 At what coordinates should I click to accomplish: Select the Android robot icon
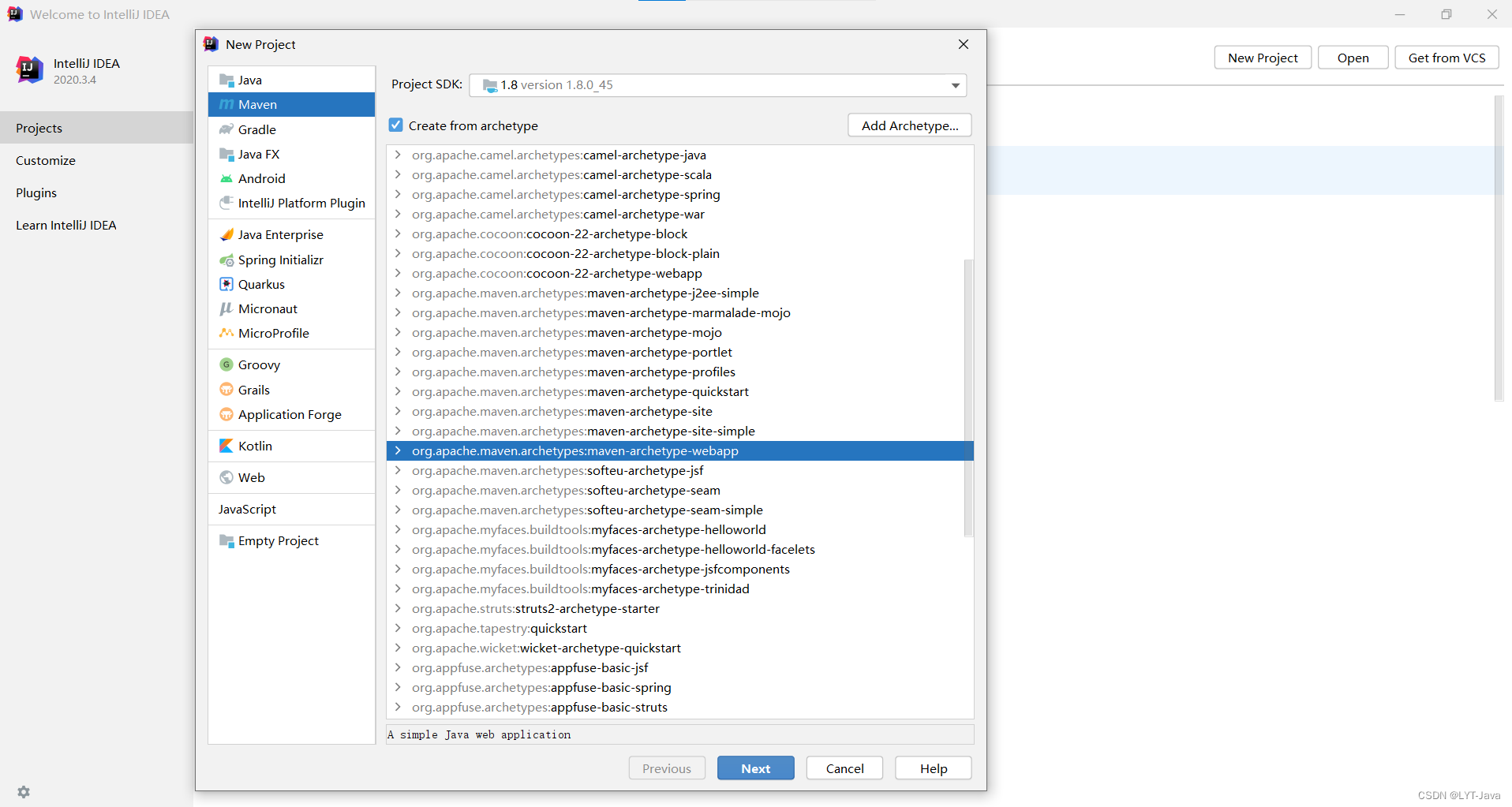(226, 179)
